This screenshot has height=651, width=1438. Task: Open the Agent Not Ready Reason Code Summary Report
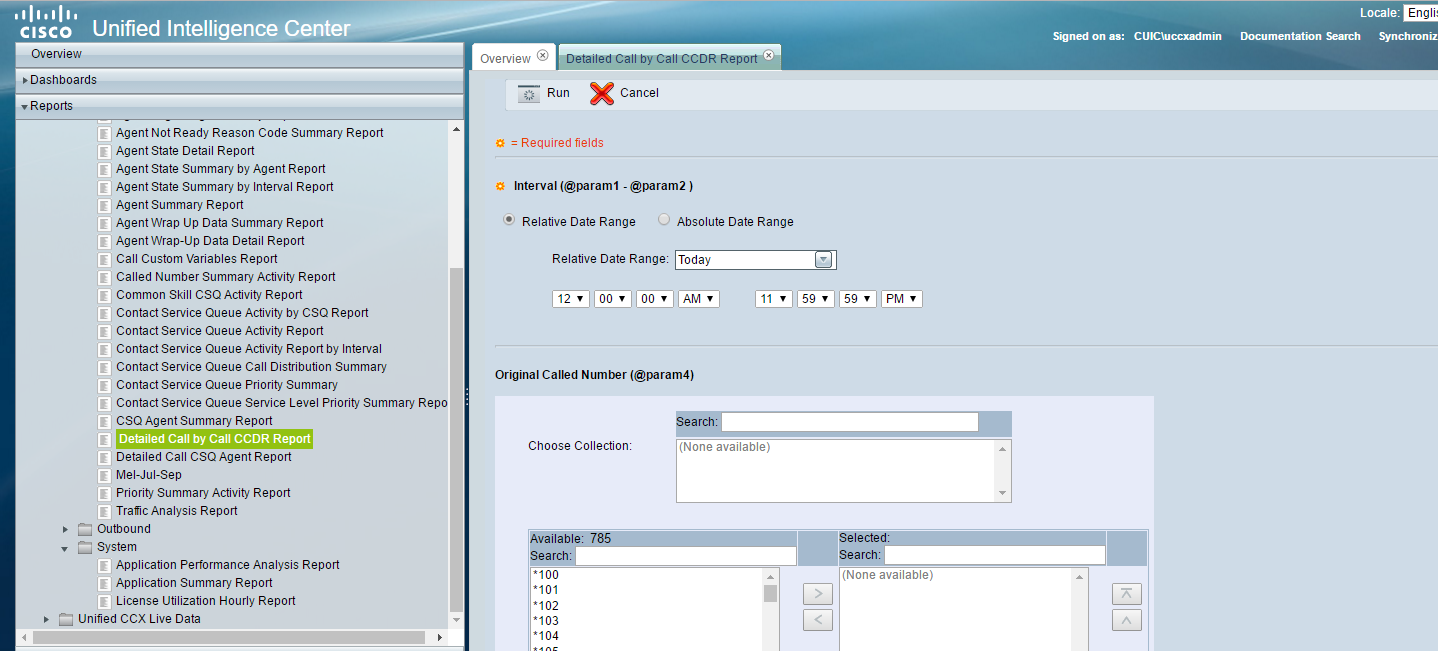point(250,133)
